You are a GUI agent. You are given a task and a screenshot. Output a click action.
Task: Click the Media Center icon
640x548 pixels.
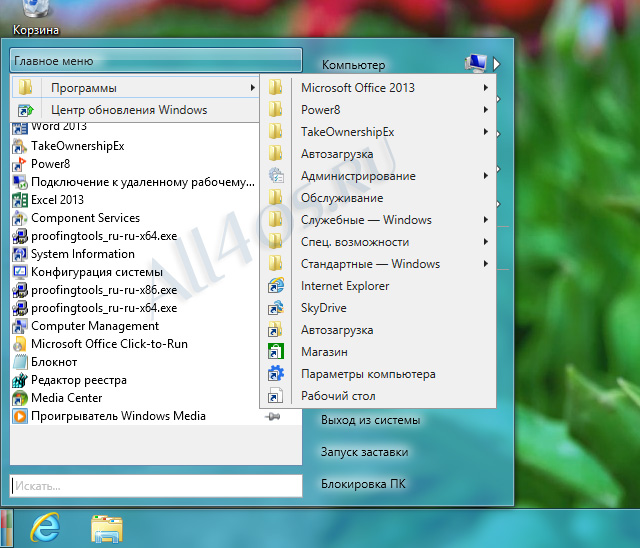coord(20,398)
